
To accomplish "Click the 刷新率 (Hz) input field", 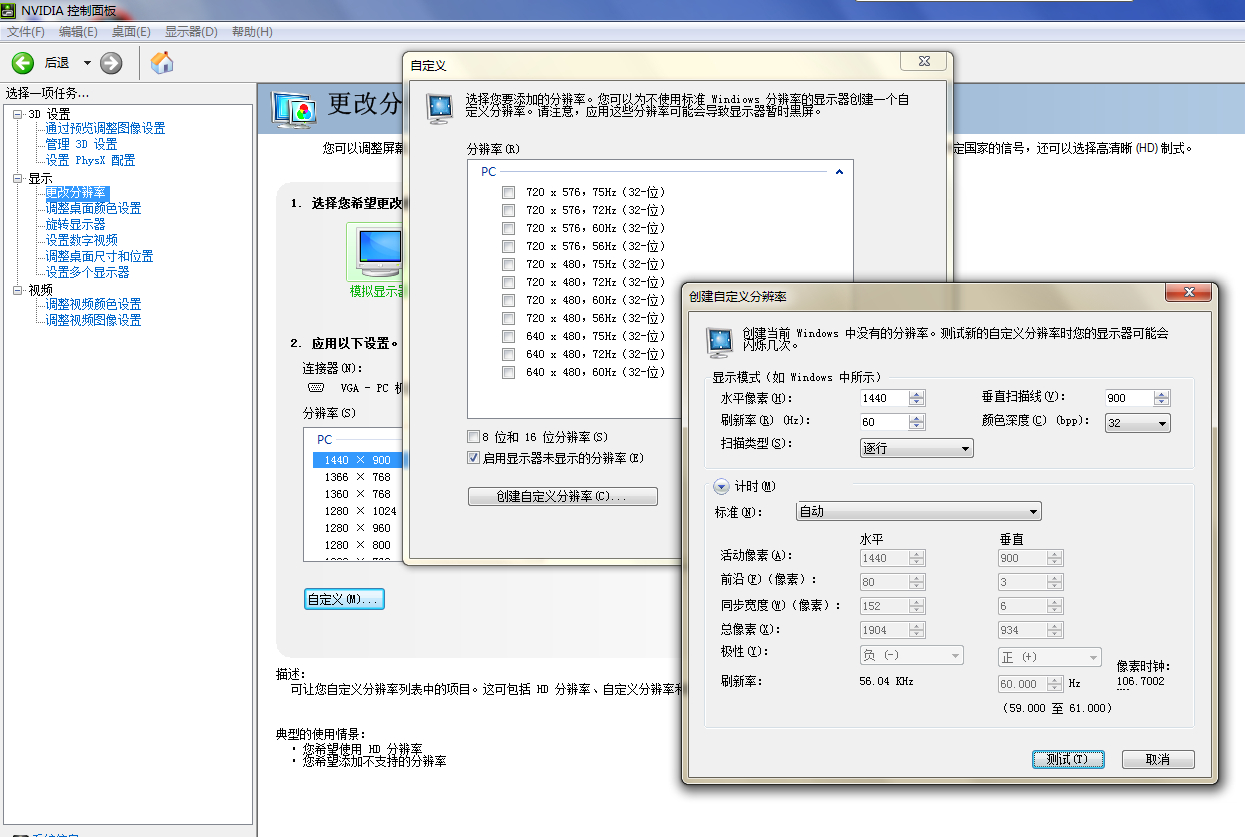I will tap(884, 422).
